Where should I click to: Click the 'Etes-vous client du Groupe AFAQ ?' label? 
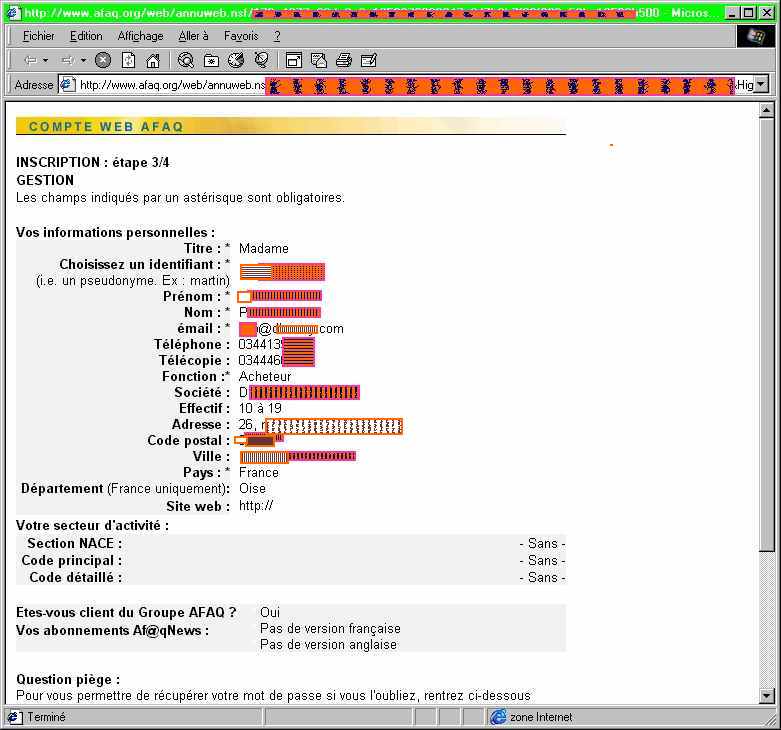click(x=126, y=612)
